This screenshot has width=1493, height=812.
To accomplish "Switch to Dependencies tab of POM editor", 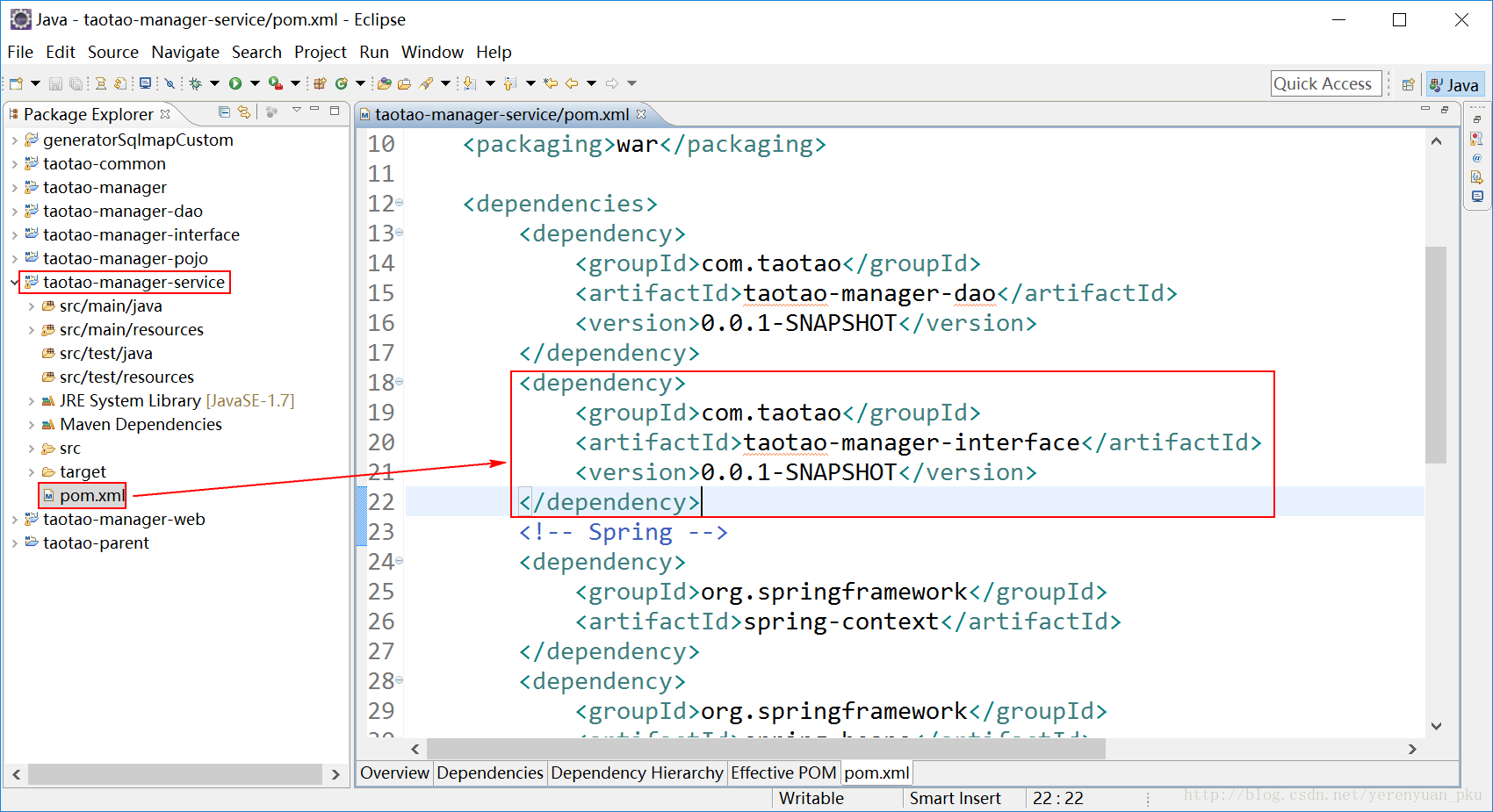I will [490, 772].
